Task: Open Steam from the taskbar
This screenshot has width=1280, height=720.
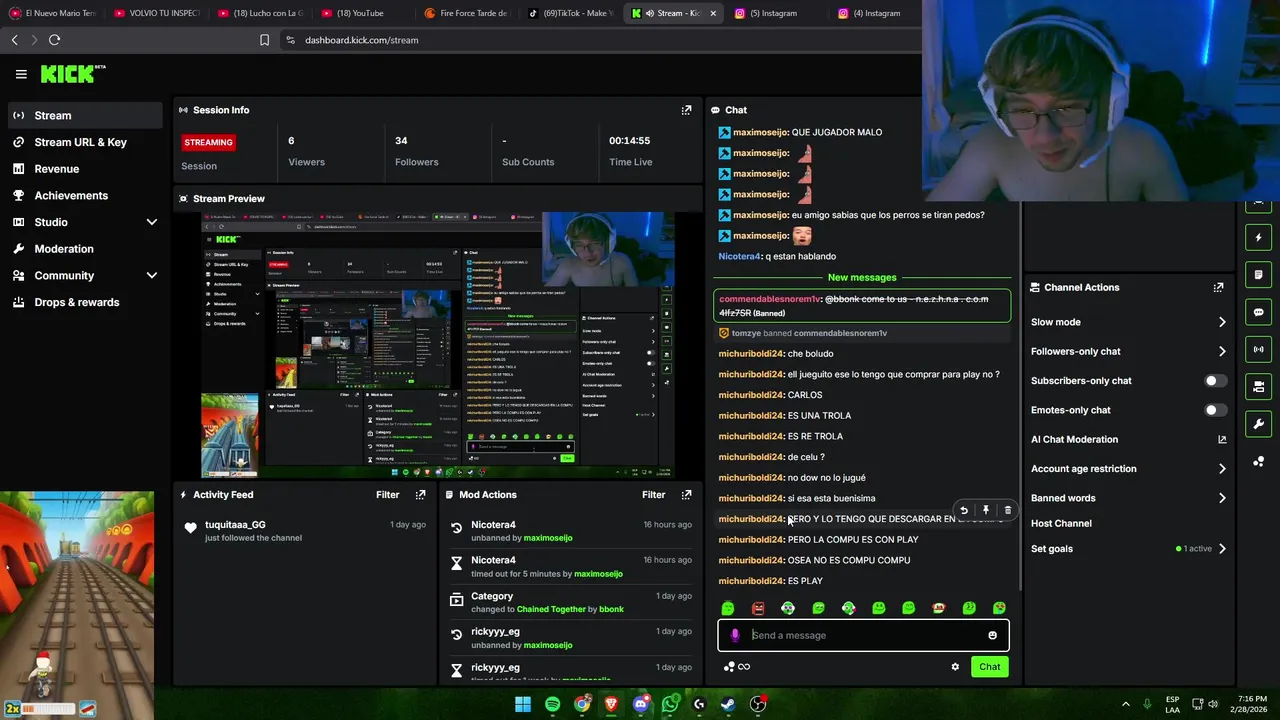Action: (729, 704)
